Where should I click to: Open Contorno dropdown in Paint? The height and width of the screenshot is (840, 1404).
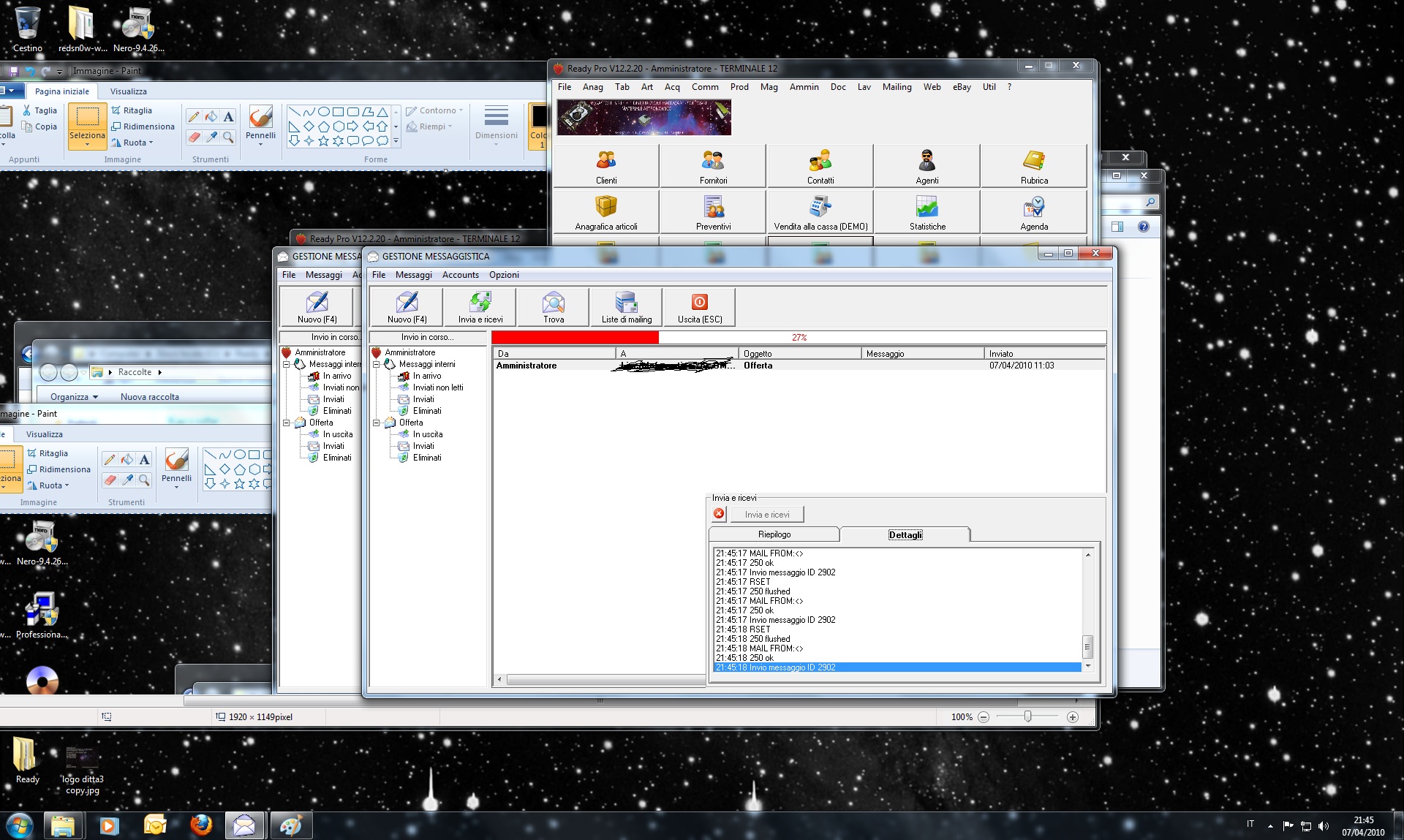[x=435, y=110]
